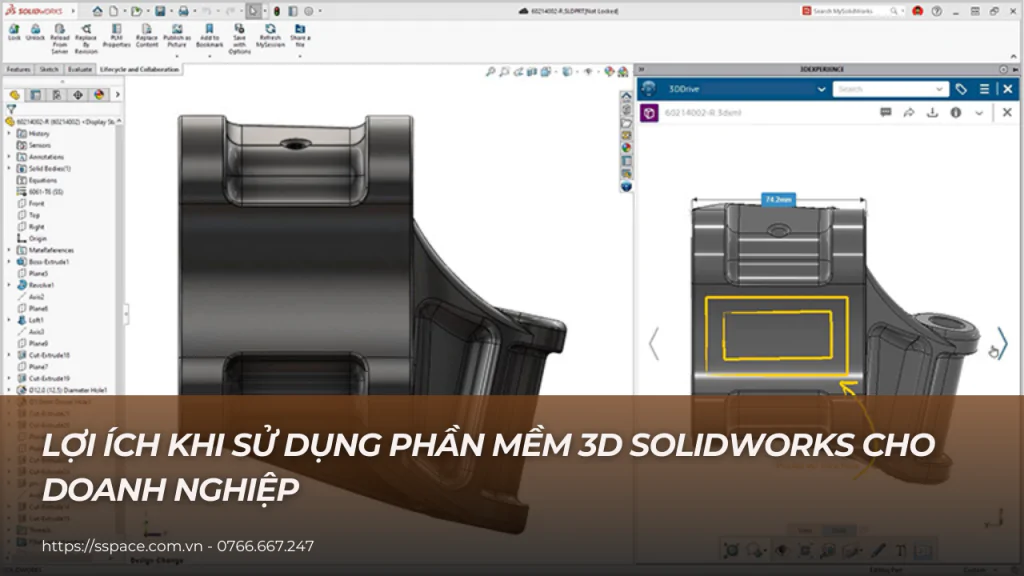
Task: Open the Options gear icon in top bar
Action: (309, 11)
